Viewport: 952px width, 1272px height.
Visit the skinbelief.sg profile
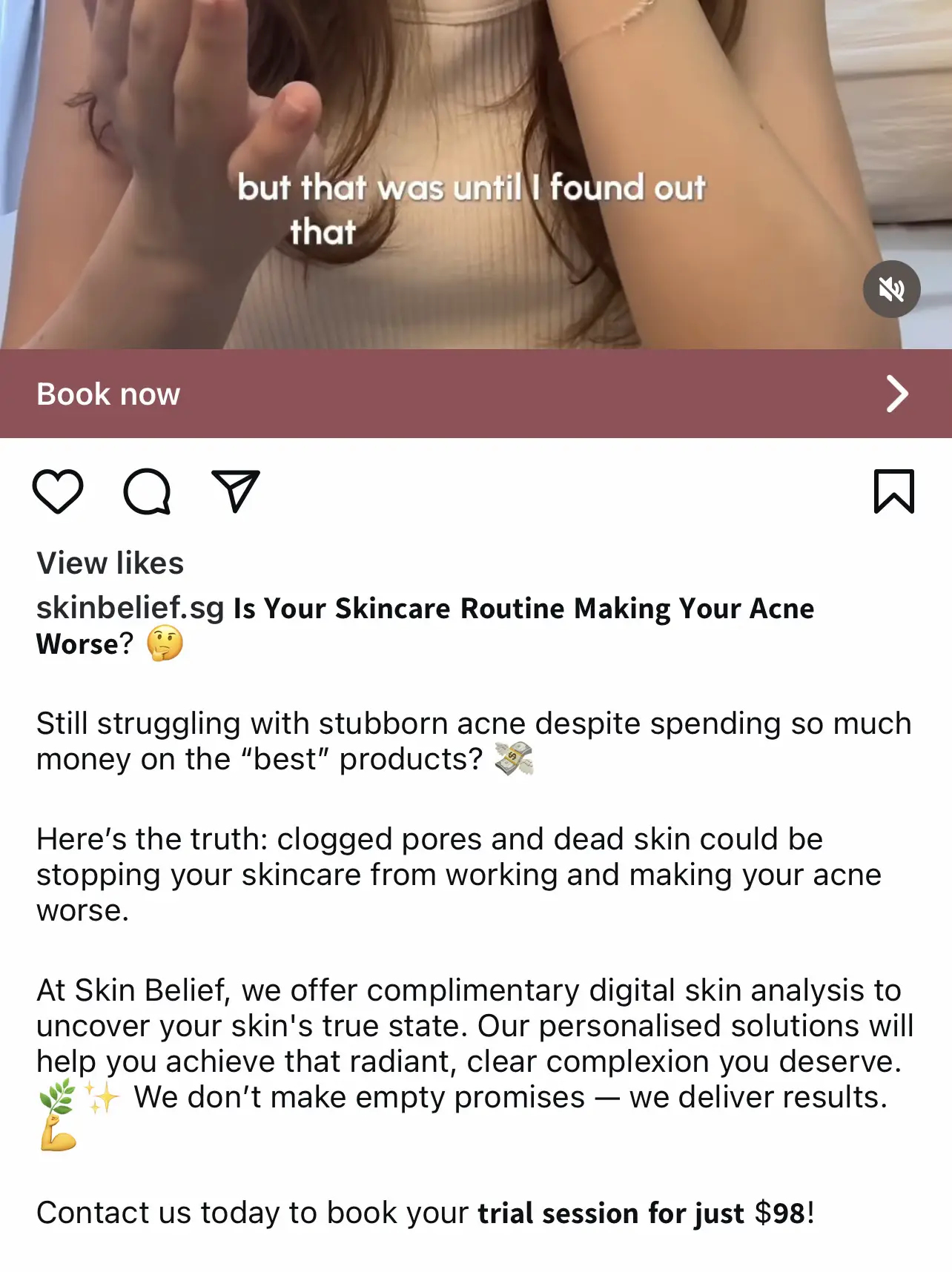130,608
